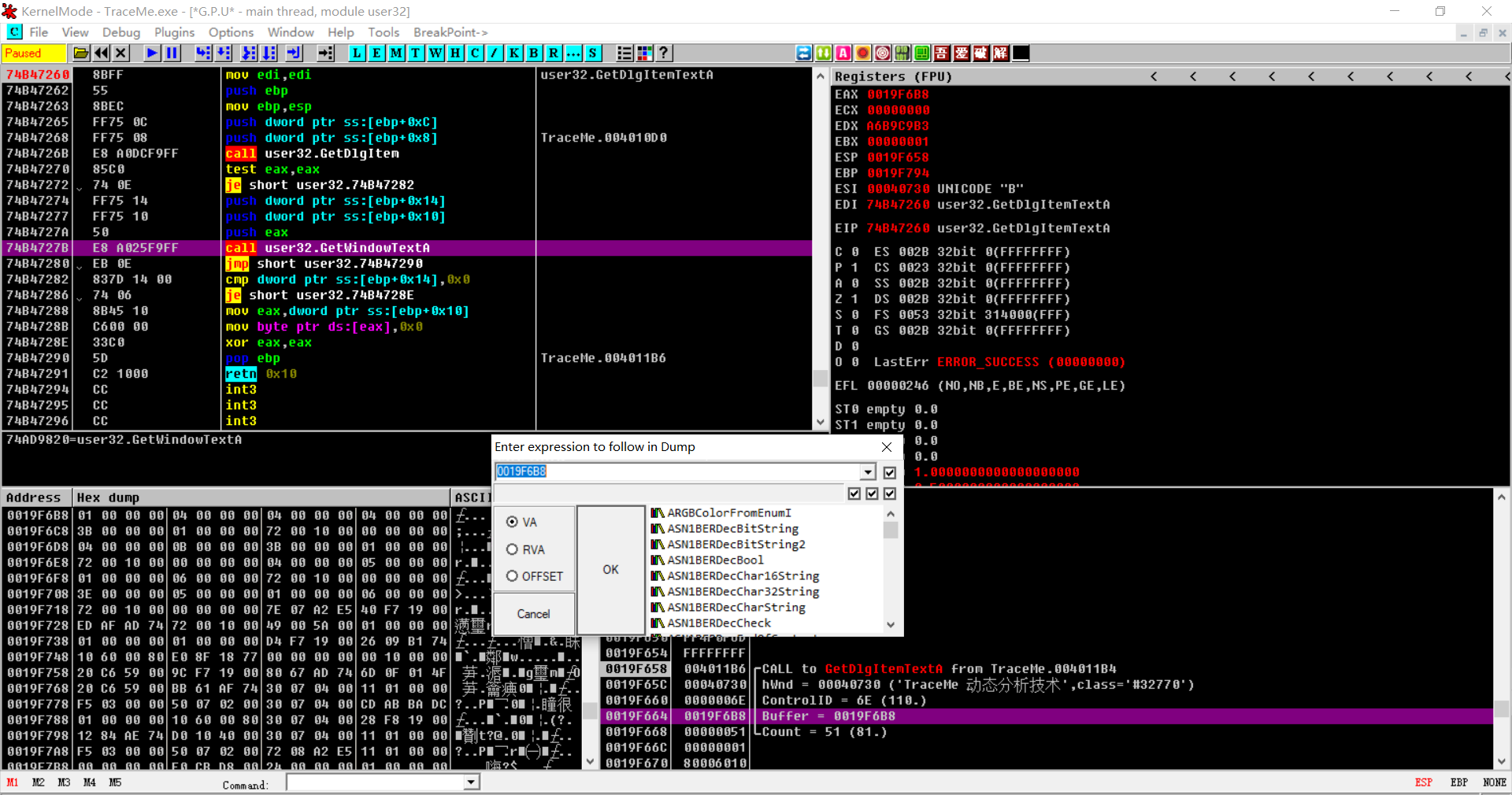The image size is (1512, 795).
Task: Open Breakpoints window (B icon)
Action: (535, 53)
